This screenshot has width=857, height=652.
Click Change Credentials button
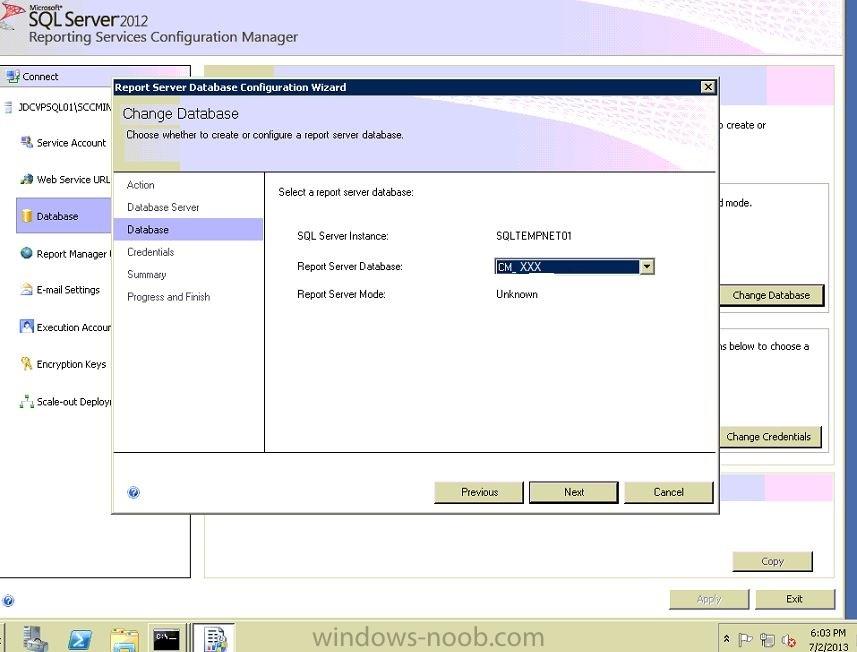click(x=770, y=437)
